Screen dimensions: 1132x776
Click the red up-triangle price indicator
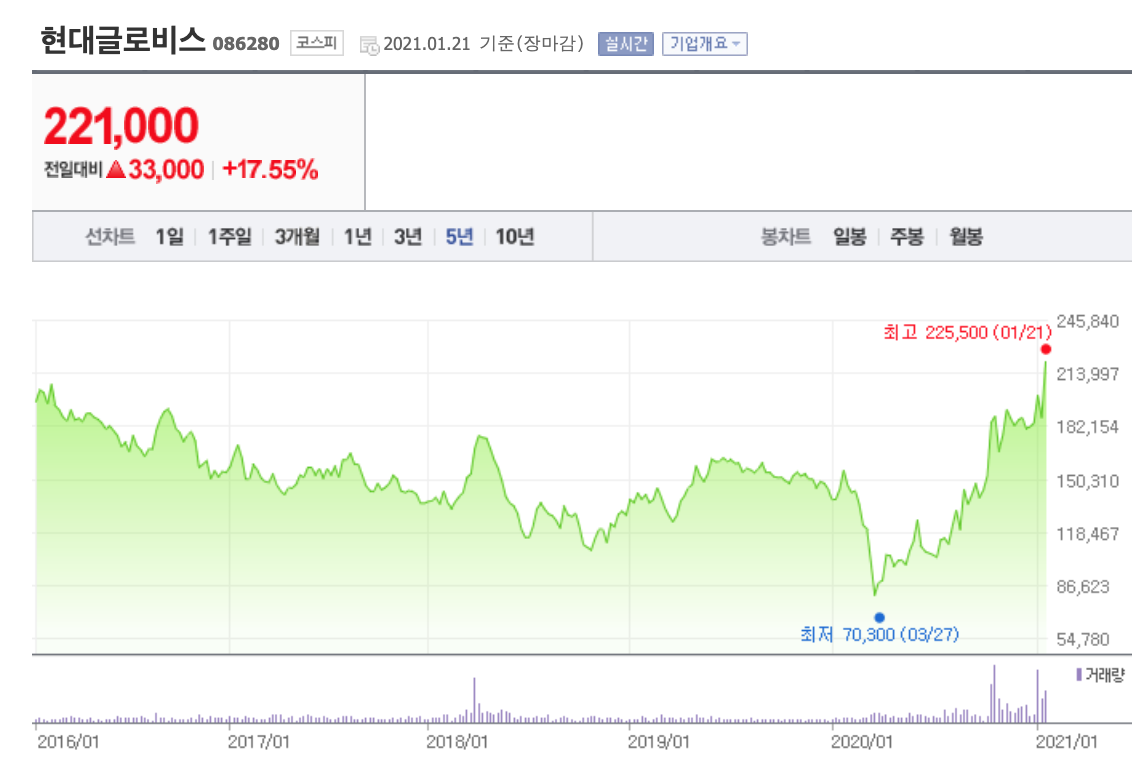tap(116, 170)
